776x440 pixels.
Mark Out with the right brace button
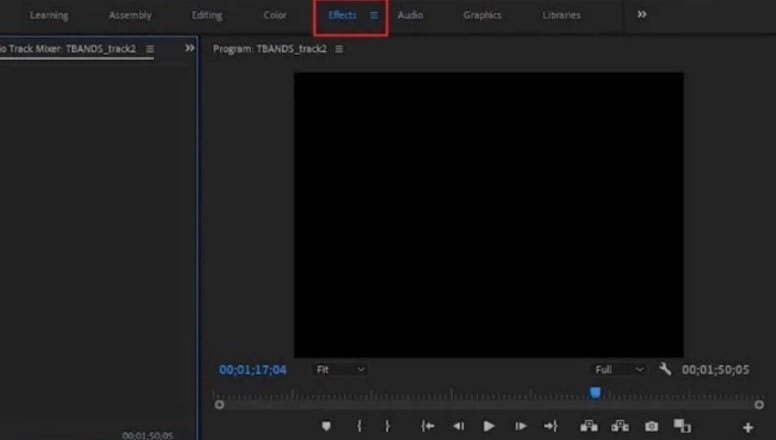click(x=388, y=426)
